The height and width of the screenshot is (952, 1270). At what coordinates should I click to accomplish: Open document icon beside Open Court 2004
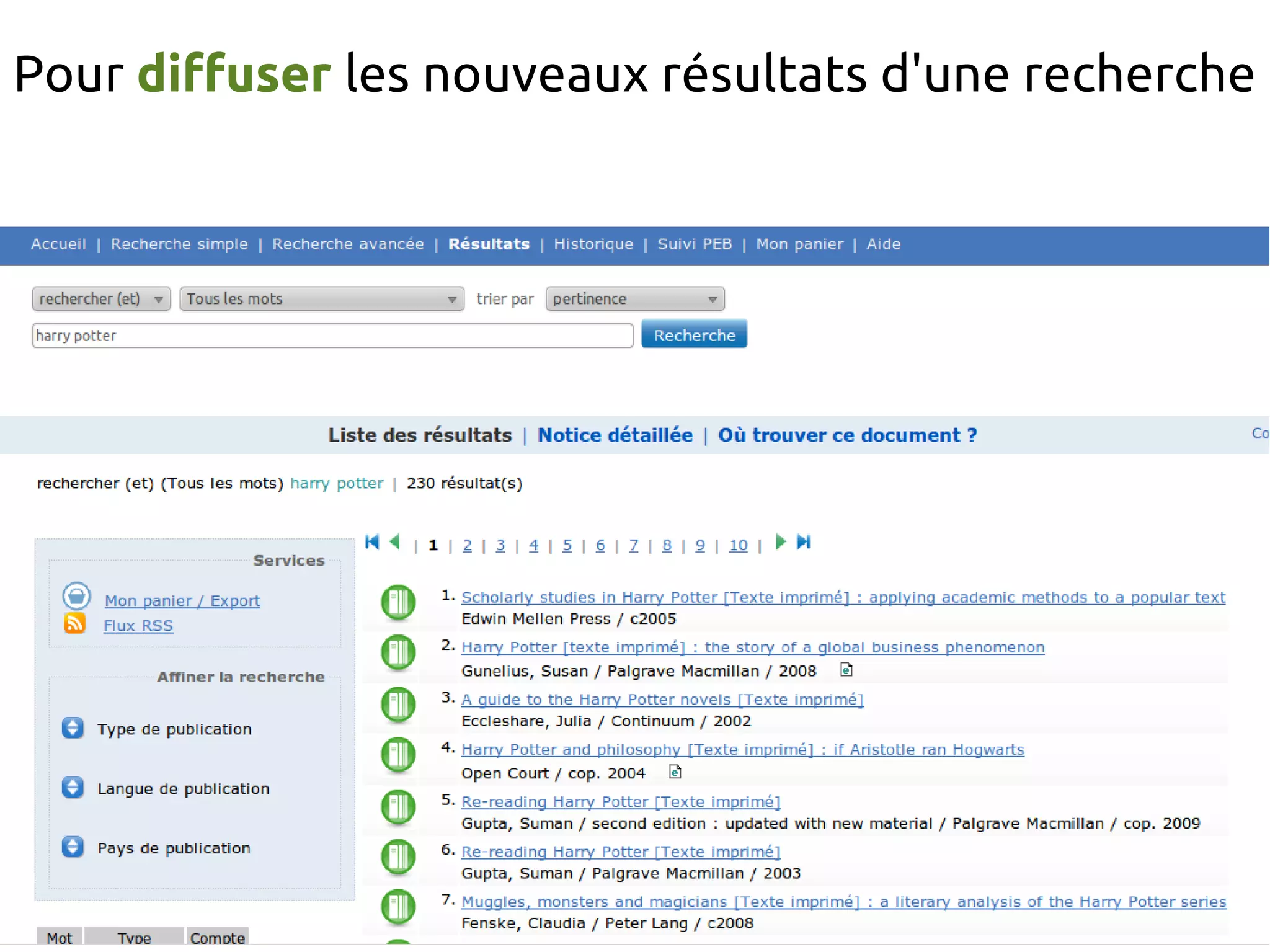[x=675, y=772]
